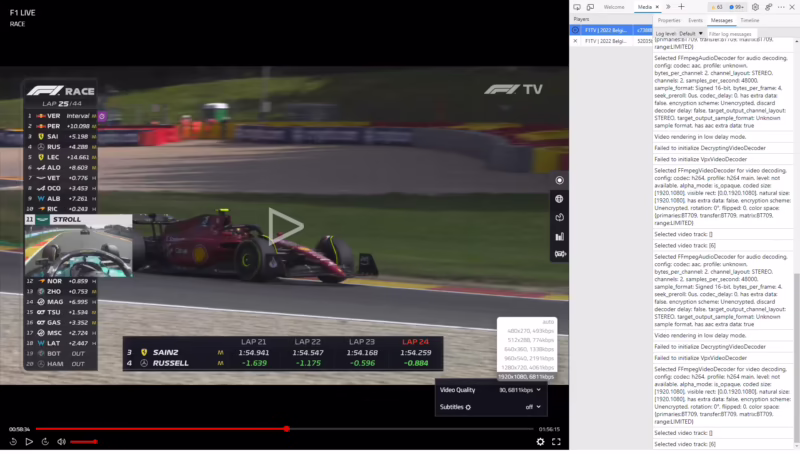Enter fullscreen mode in the player
Screen dimensions: 800x454
coord(556,442)
